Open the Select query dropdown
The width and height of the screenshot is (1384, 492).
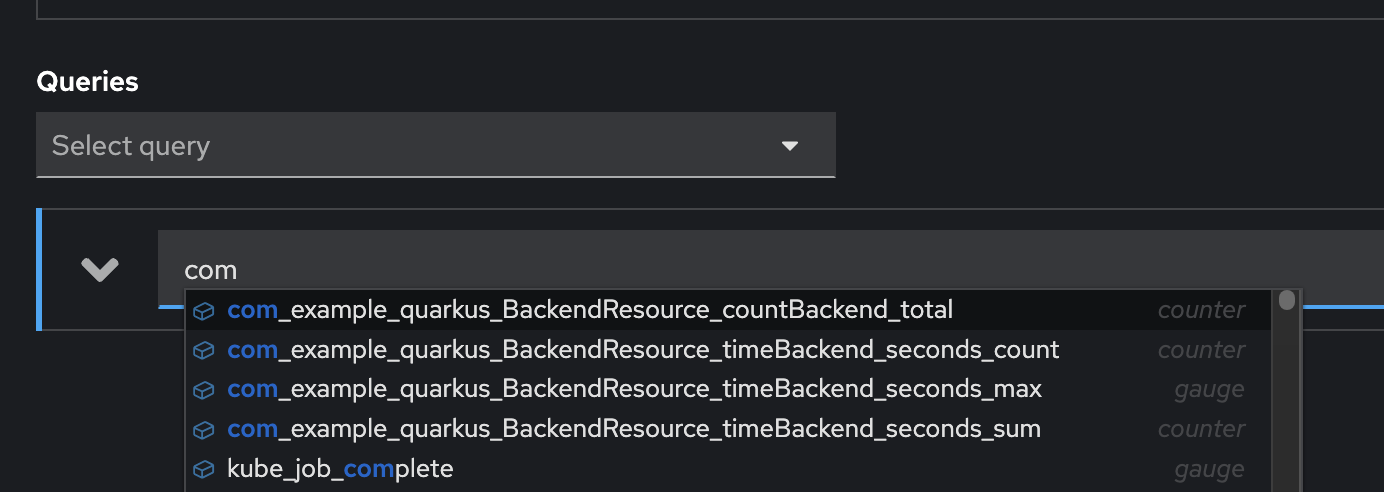pos(435,145)
